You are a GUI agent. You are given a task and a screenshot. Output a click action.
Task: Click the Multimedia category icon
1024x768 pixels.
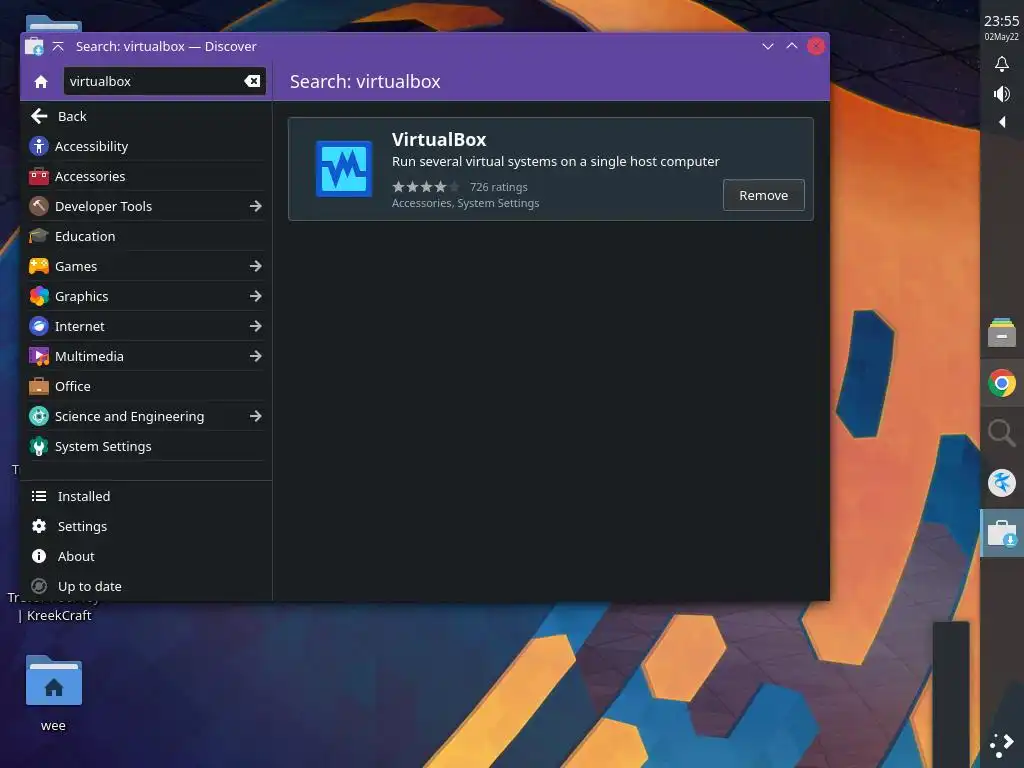[39, 356]
